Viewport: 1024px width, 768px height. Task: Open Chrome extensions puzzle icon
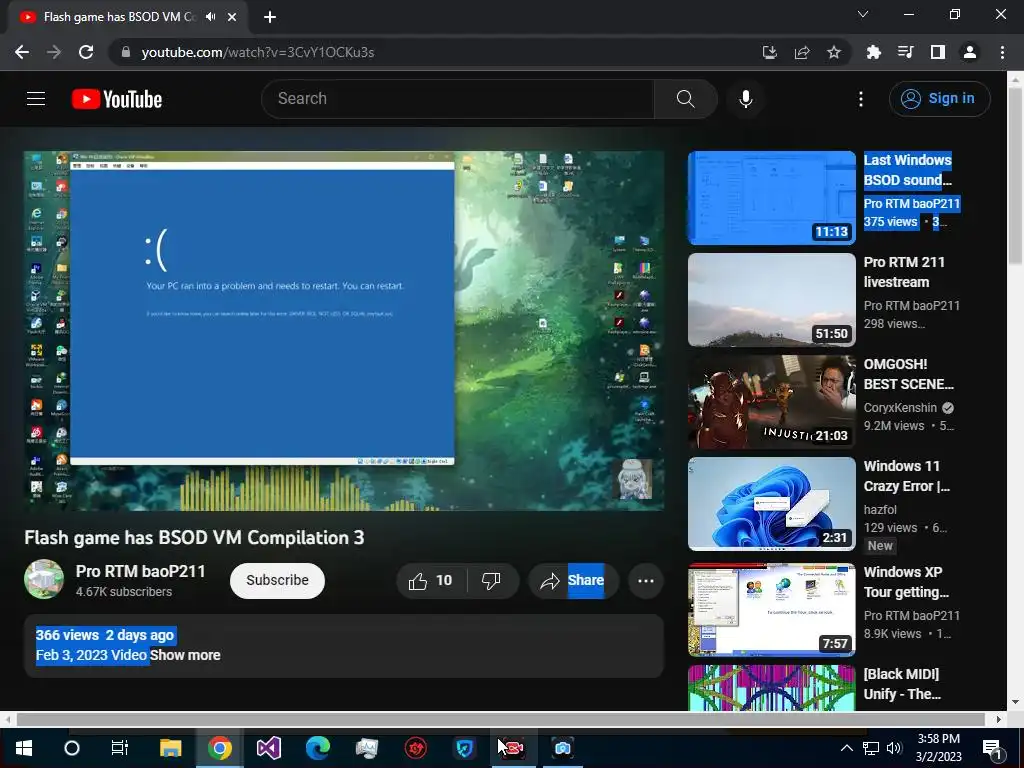pos(873,52)
